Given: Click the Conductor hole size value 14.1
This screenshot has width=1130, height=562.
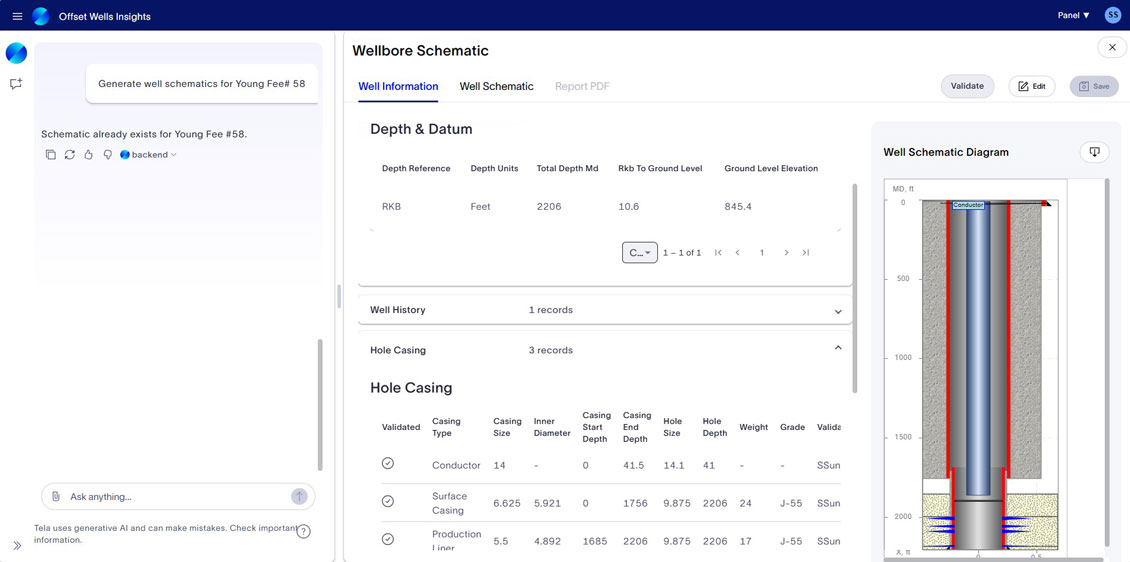Looking at the screenshot, I should pos(673,465).
